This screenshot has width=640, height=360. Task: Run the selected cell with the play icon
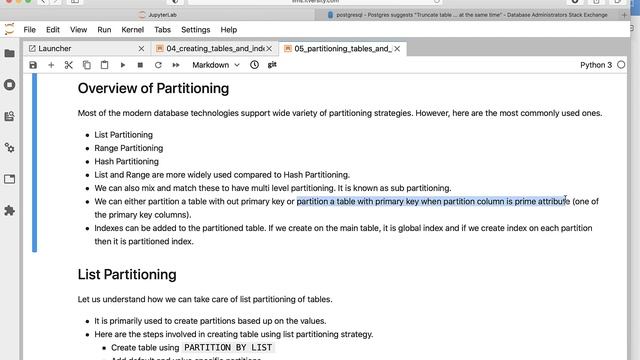tap(122, 65)
